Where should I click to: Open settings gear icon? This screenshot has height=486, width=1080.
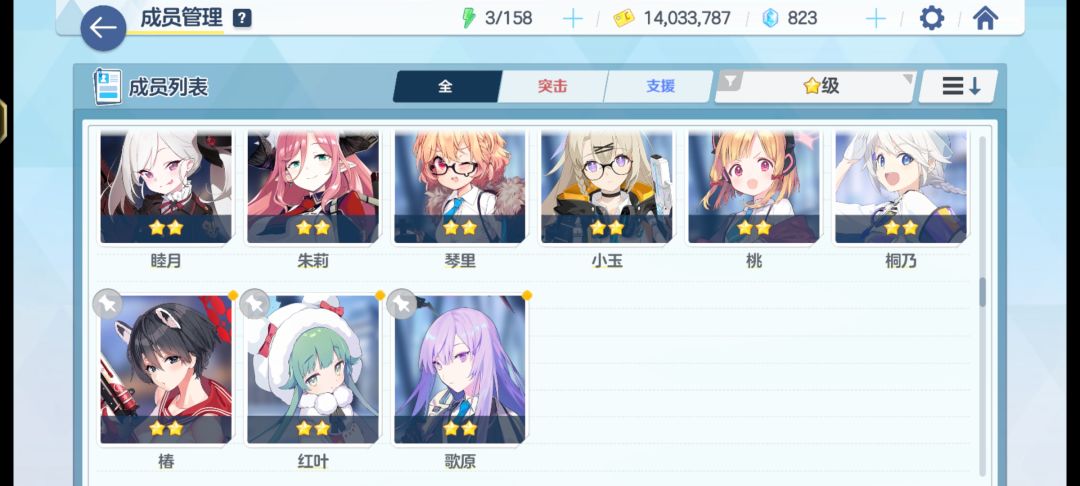(932, 18)
